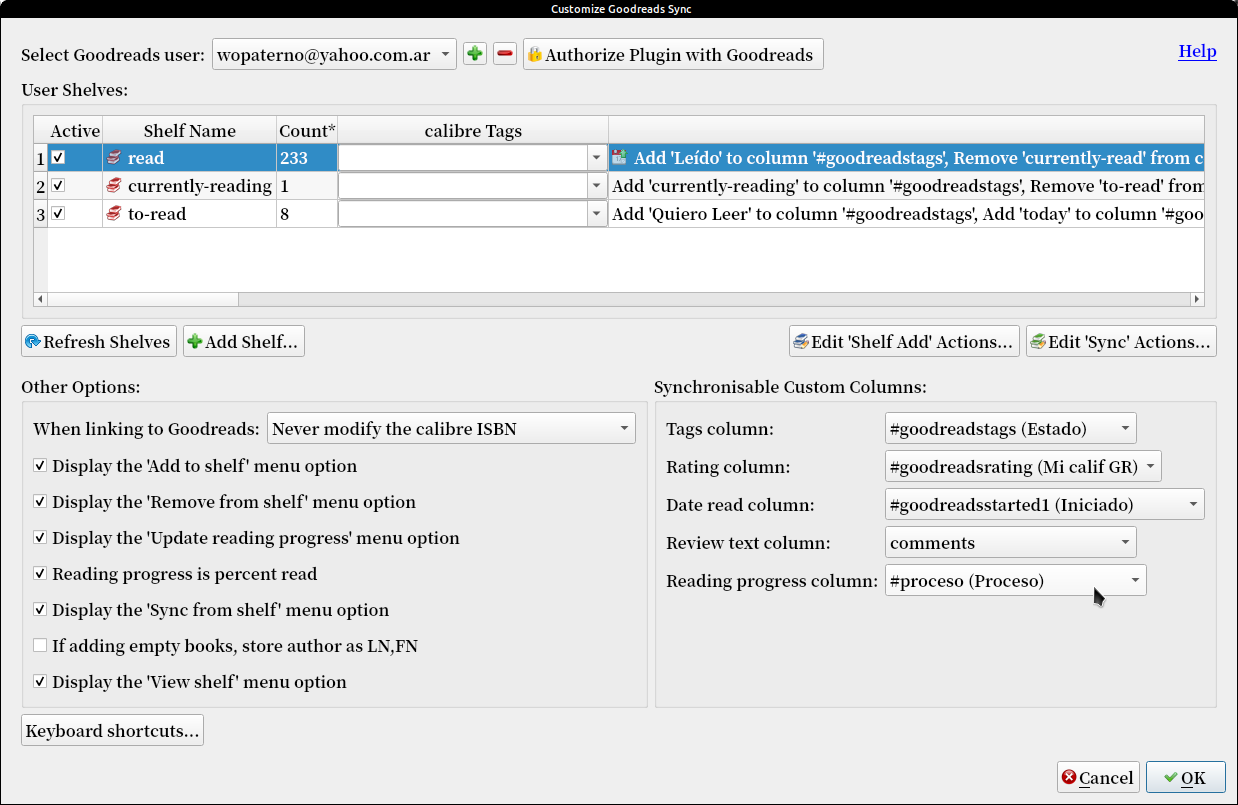Image resolution: width=1238 pixels, height=805 pixels.
Task: Click the count '8' of to-read
Action: coord(308,214)
